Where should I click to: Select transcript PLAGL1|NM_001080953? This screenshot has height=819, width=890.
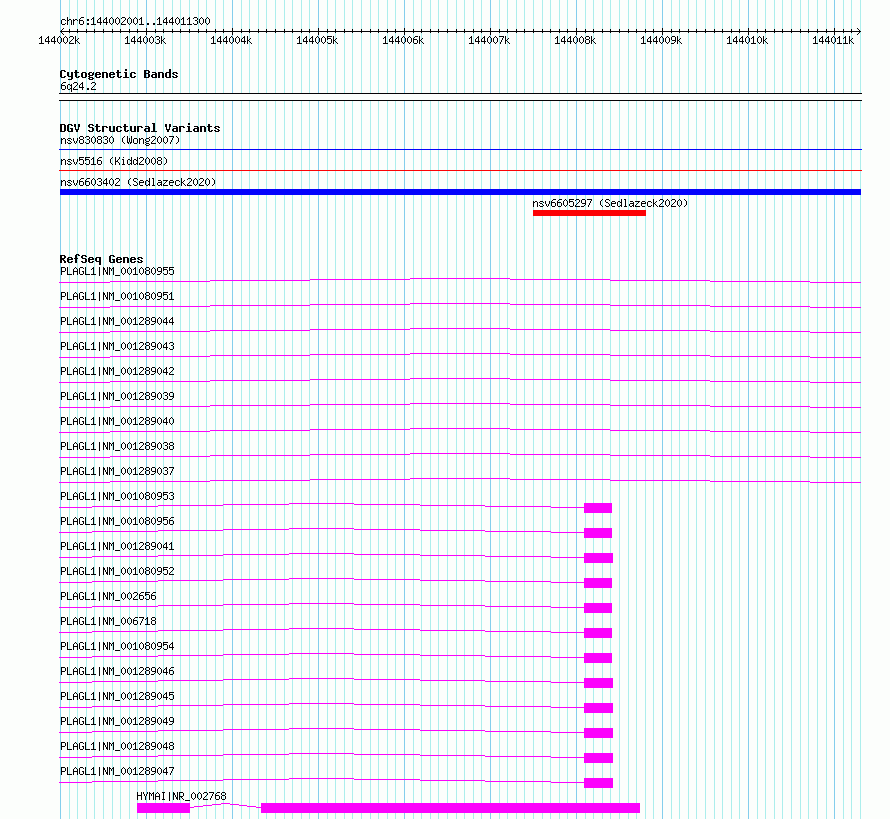(x=117, y=496)
